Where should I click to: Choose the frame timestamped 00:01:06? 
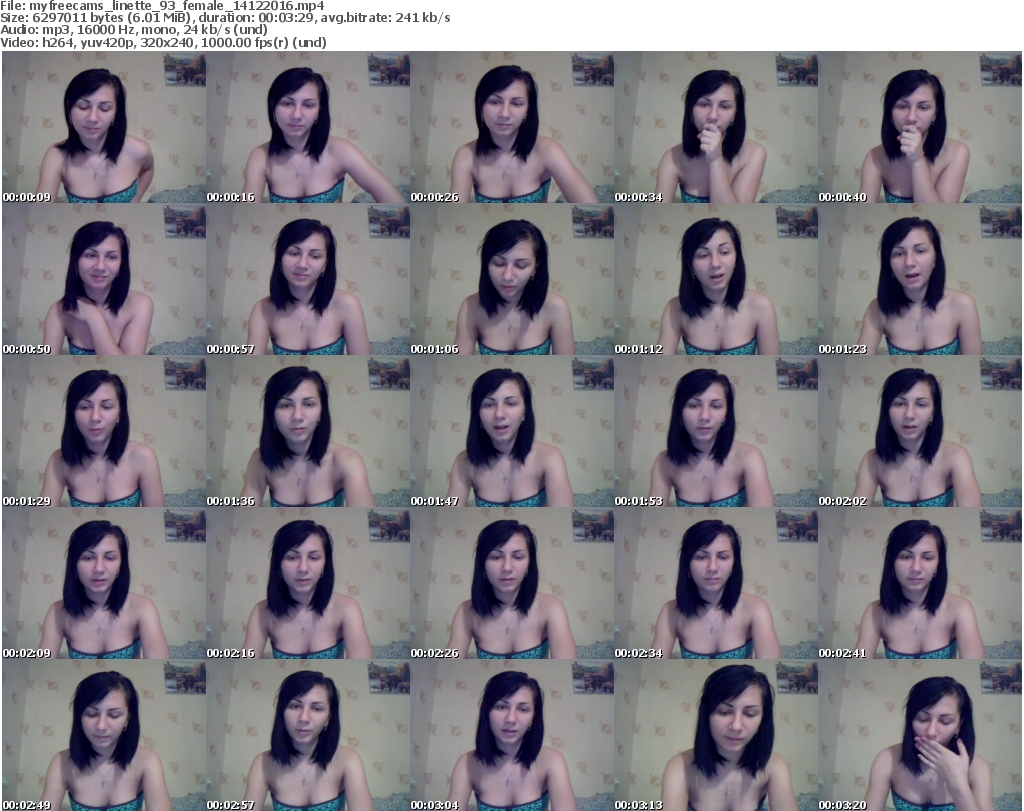[512, 279]
